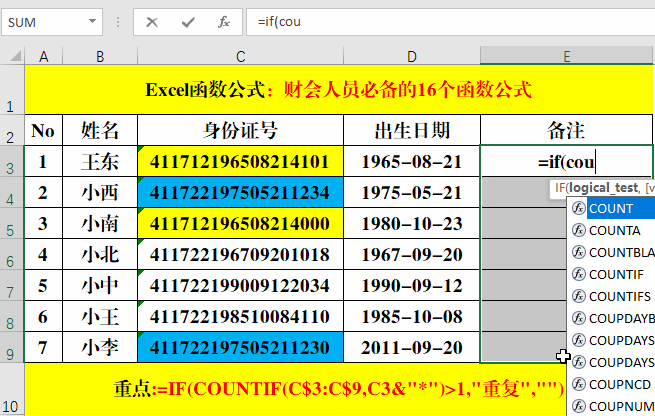Click fx icon beside COUNTIF suggestion
The image size is (655, 416).
[x=579, y=274]
